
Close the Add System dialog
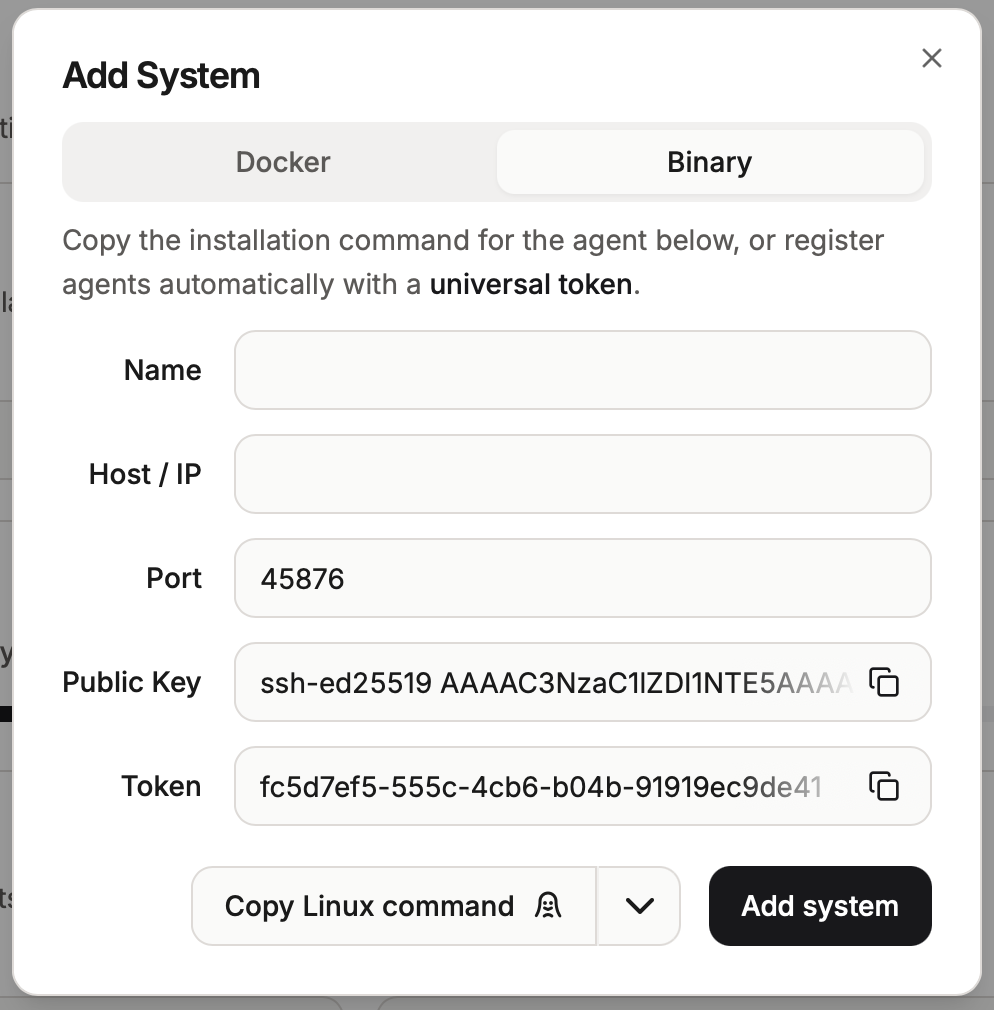pyautogui.click(x=932, y=58)
